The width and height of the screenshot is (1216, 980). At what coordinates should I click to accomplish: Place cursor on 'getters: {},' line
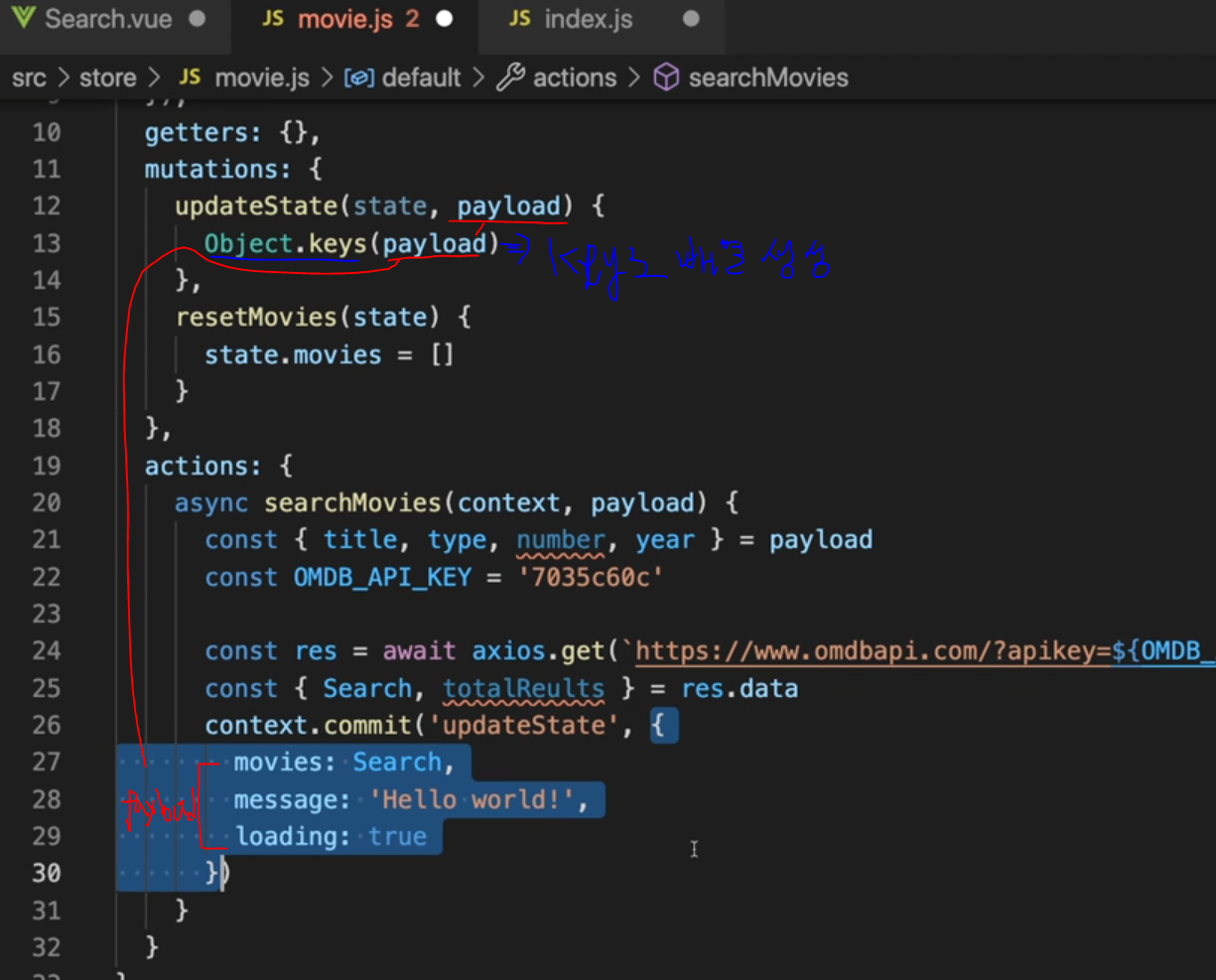(232, 132)
